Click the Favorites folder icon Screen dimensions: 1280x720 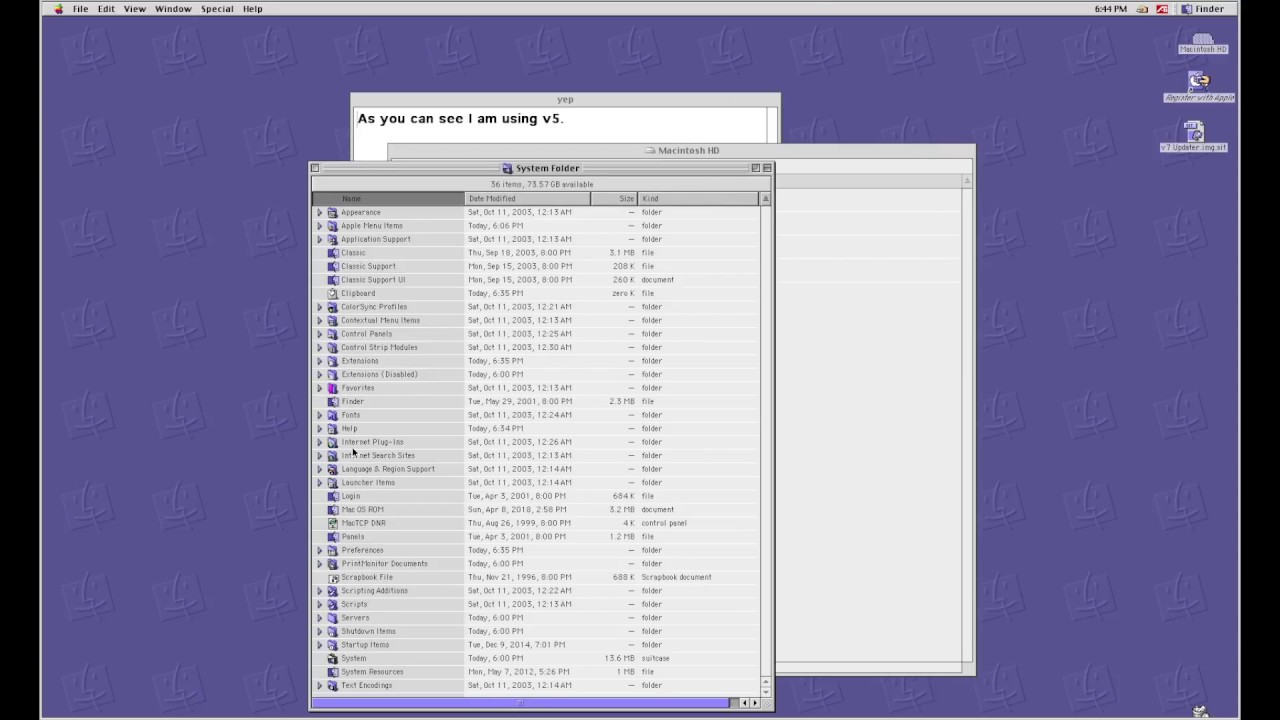[333, 388]
